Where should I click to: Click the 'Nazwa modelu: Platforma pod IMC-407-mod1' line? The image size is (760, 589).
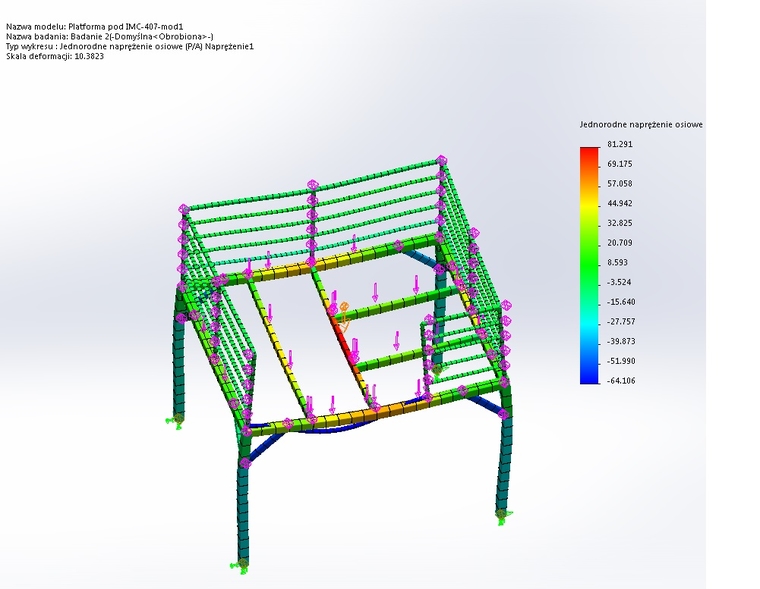(95, 27)
